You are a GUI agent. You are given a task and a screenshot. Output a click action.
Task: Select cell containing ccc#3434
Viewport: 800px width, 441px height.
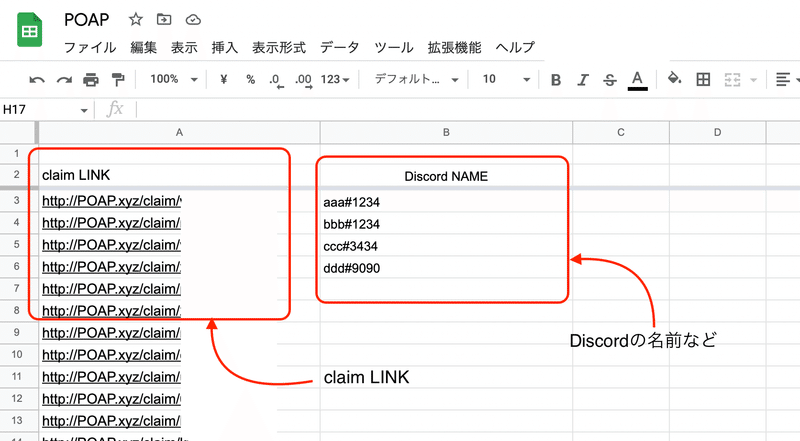coord(446,246)
